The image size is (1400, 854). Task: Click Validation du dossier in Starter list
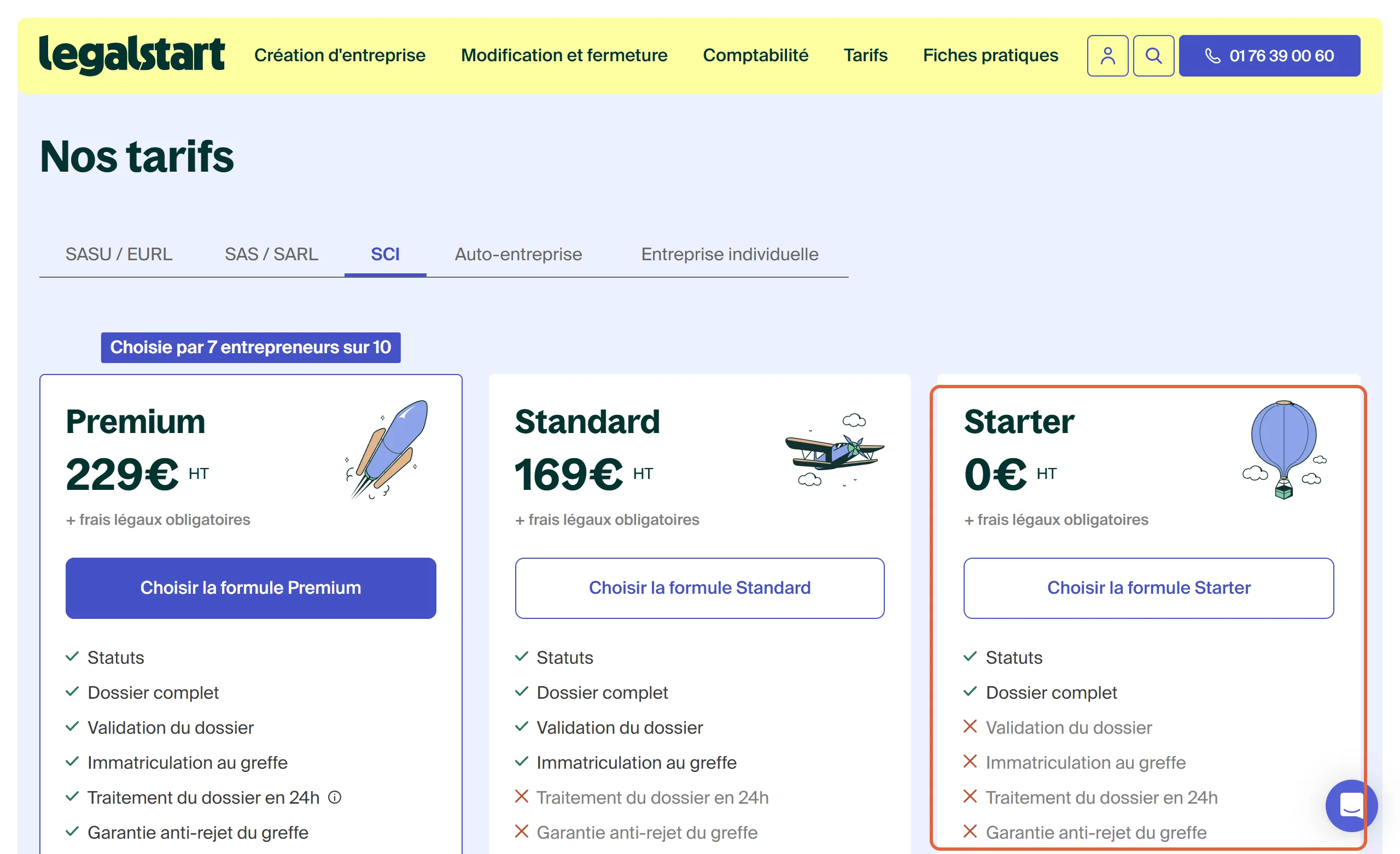pyautogui.click(x=1069, y=727)
